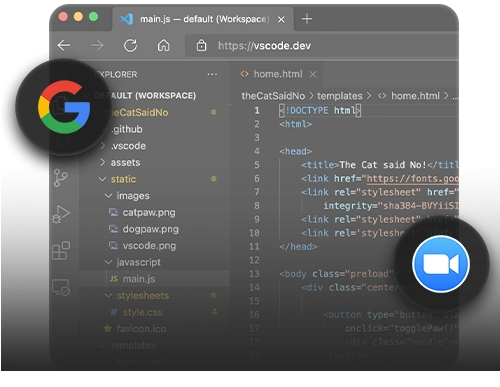Expand the .vscode folder

(128, 146)
